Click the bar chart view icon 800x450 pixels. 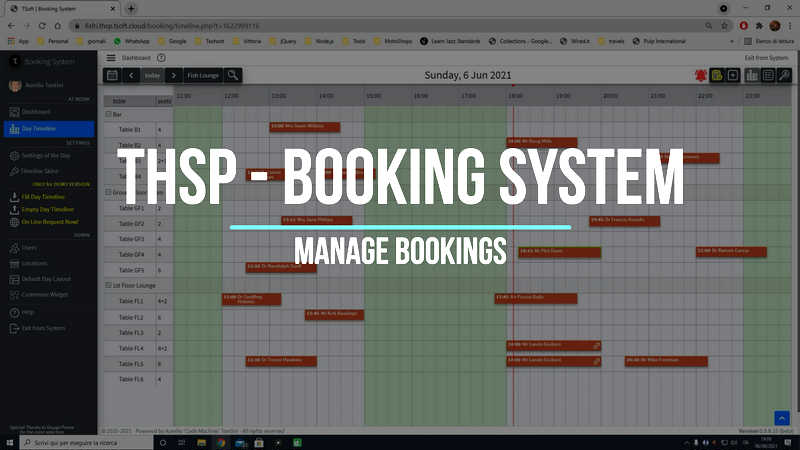pyautogui.click(x=752, y=75)
